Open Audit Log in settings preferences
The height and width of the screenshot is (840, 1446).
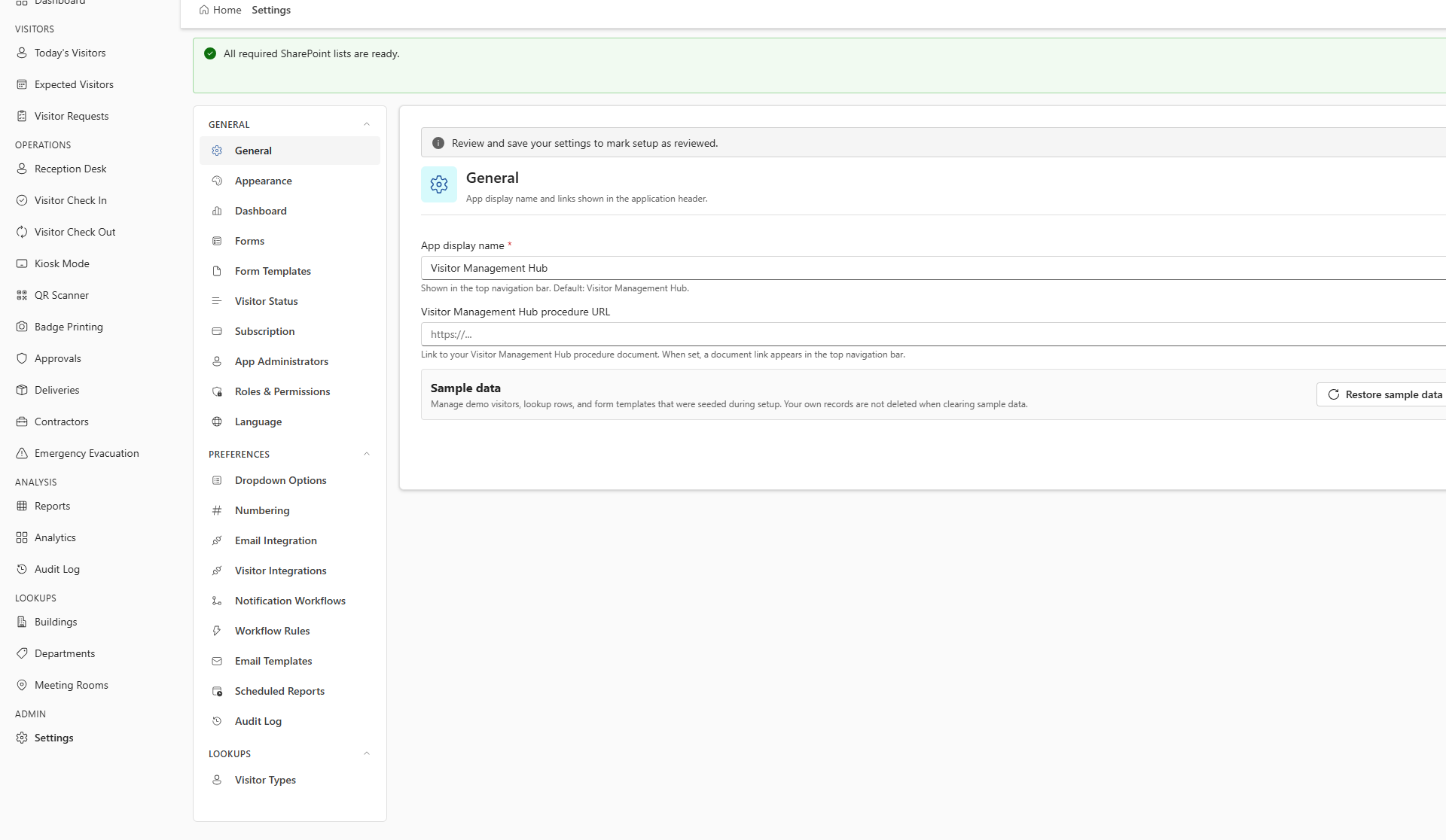pos(290,721)
